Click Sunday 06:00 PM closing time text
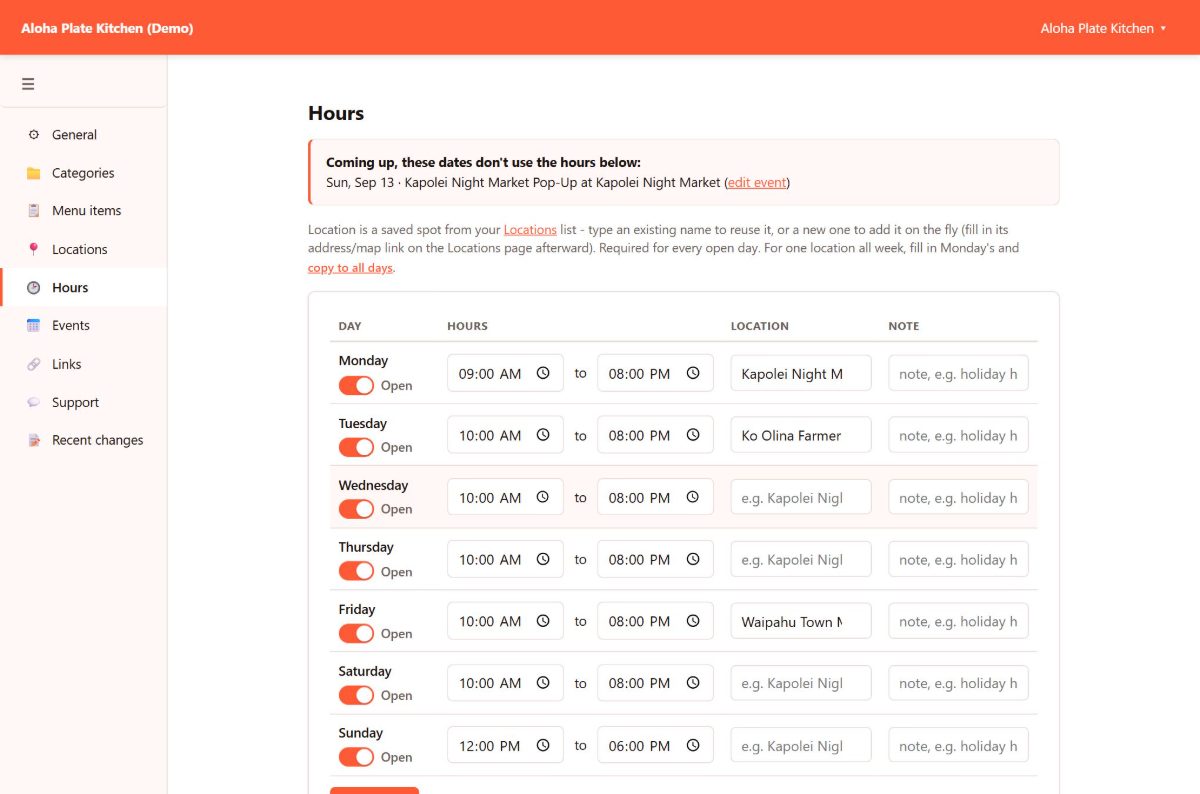 [639, 745]
